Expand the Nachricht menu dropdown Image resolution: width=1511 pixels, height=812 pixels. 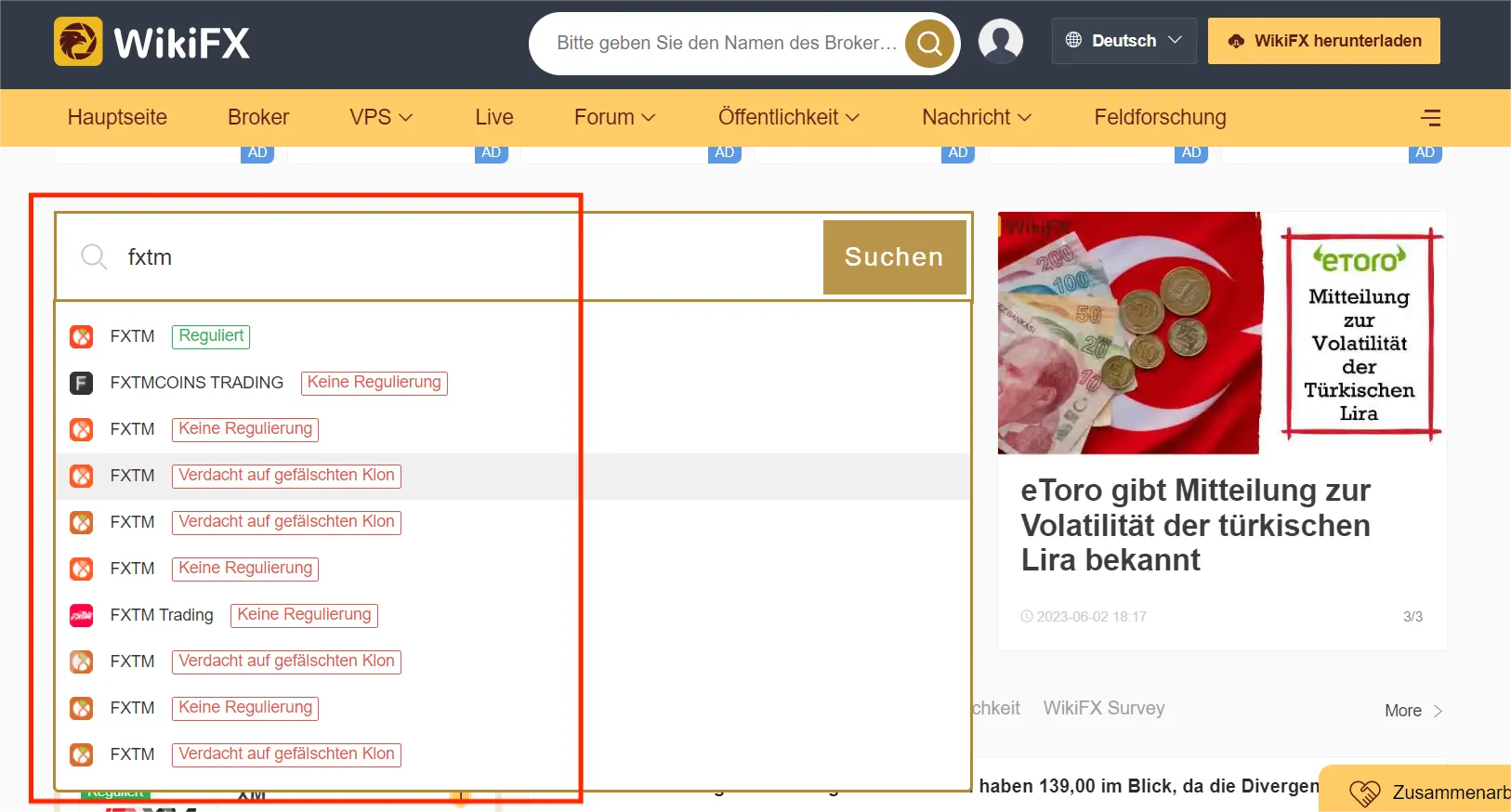coord(977,117)
